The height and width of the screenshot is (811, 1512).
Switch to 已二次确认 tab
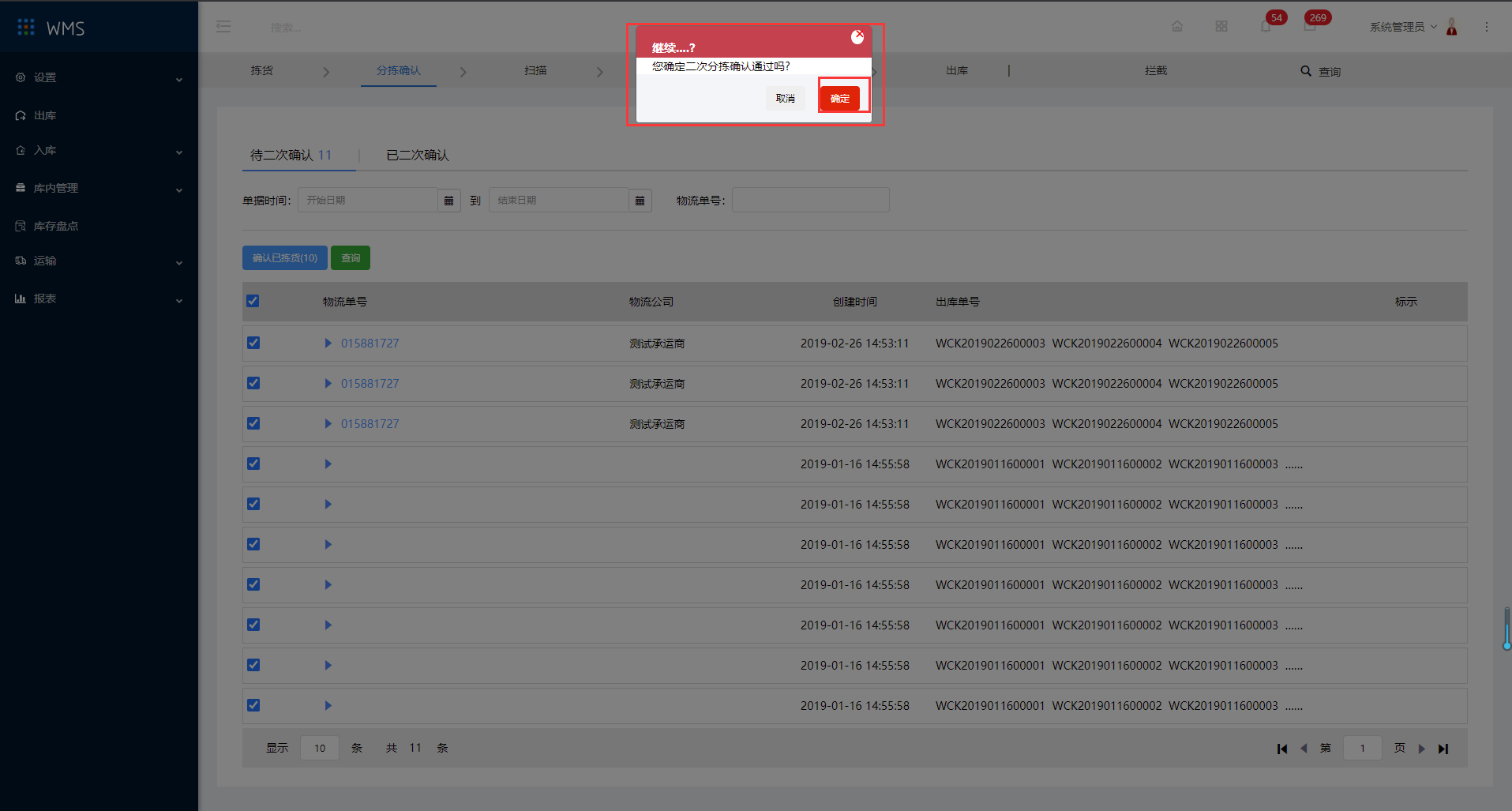[418, 155]
